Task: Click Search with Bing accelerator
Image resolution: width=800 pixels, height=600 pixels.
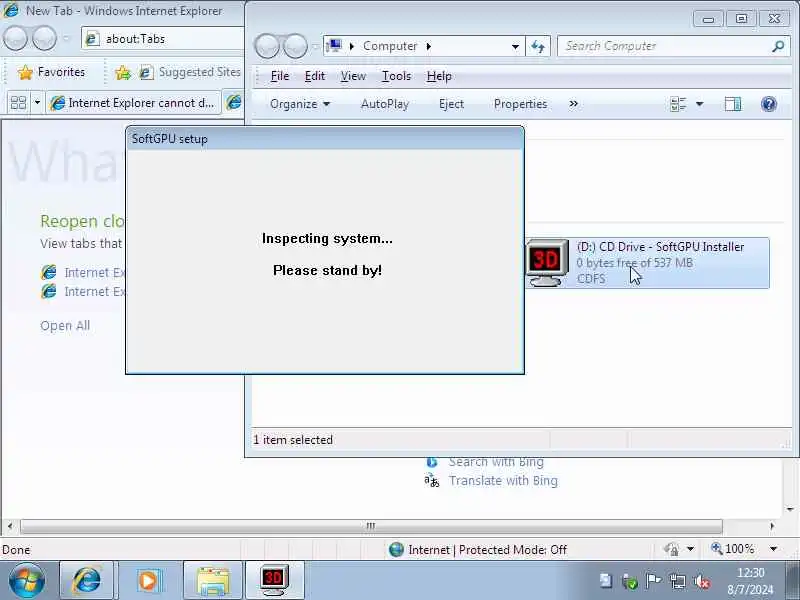Action: click(x=496, y=462)
